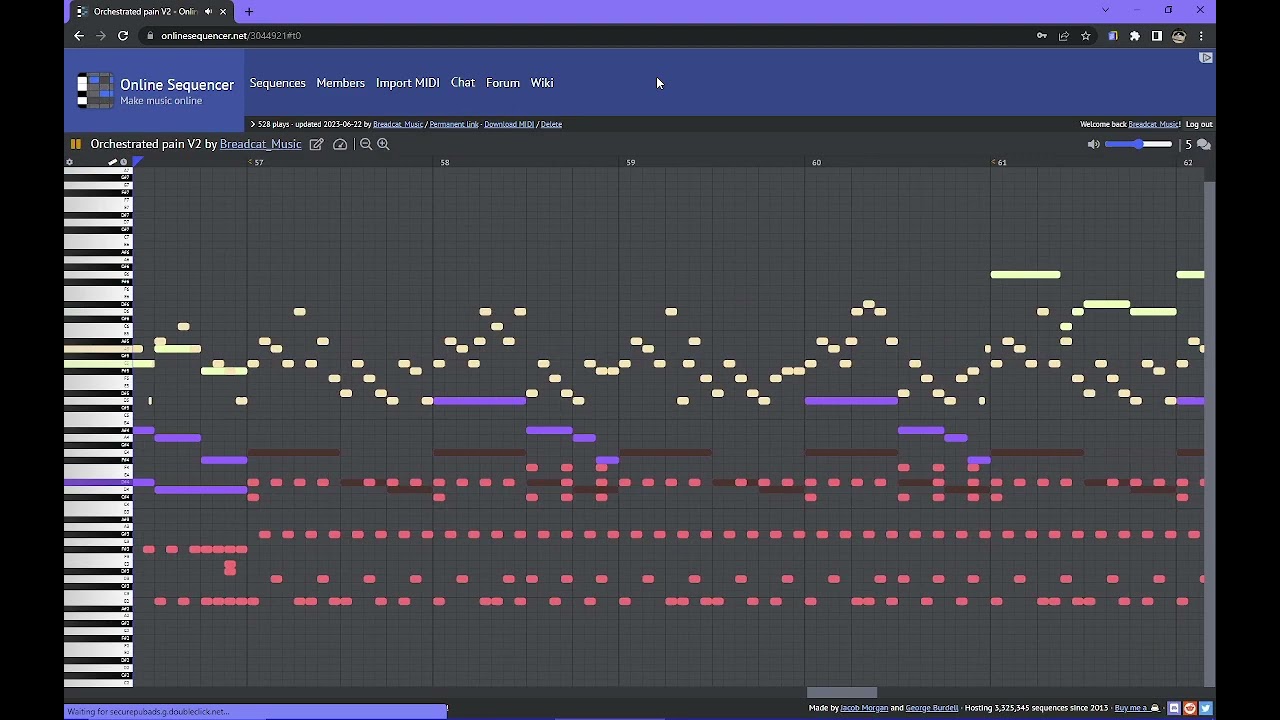Click the Buy me a coffee link
This screenshot has height=720, width=1280.
tap(1137, 708)
